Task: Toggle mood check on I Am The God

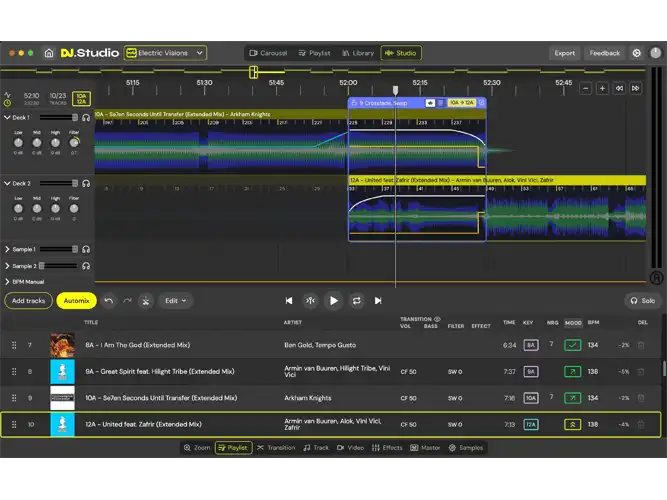Action: (x=573, y=345)
